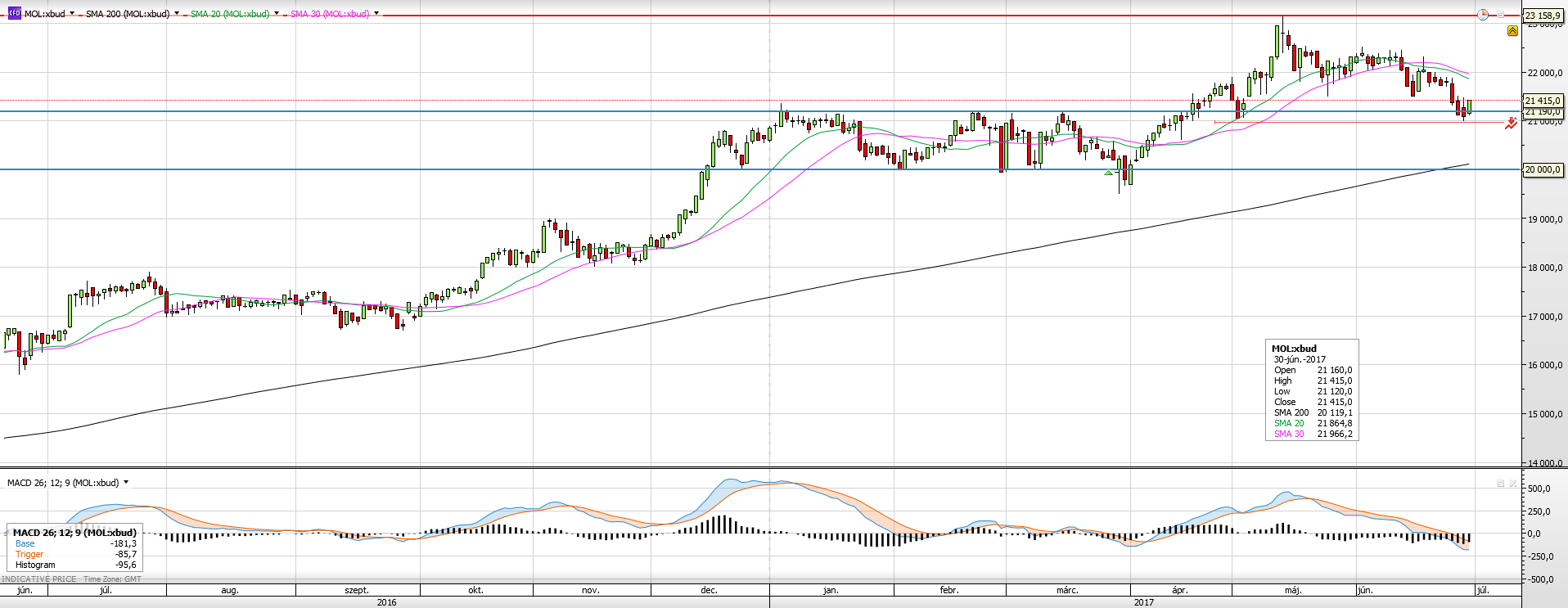
Task: Open the SMA 200 (MOL:xbud) dropdown
Action: 177,14
